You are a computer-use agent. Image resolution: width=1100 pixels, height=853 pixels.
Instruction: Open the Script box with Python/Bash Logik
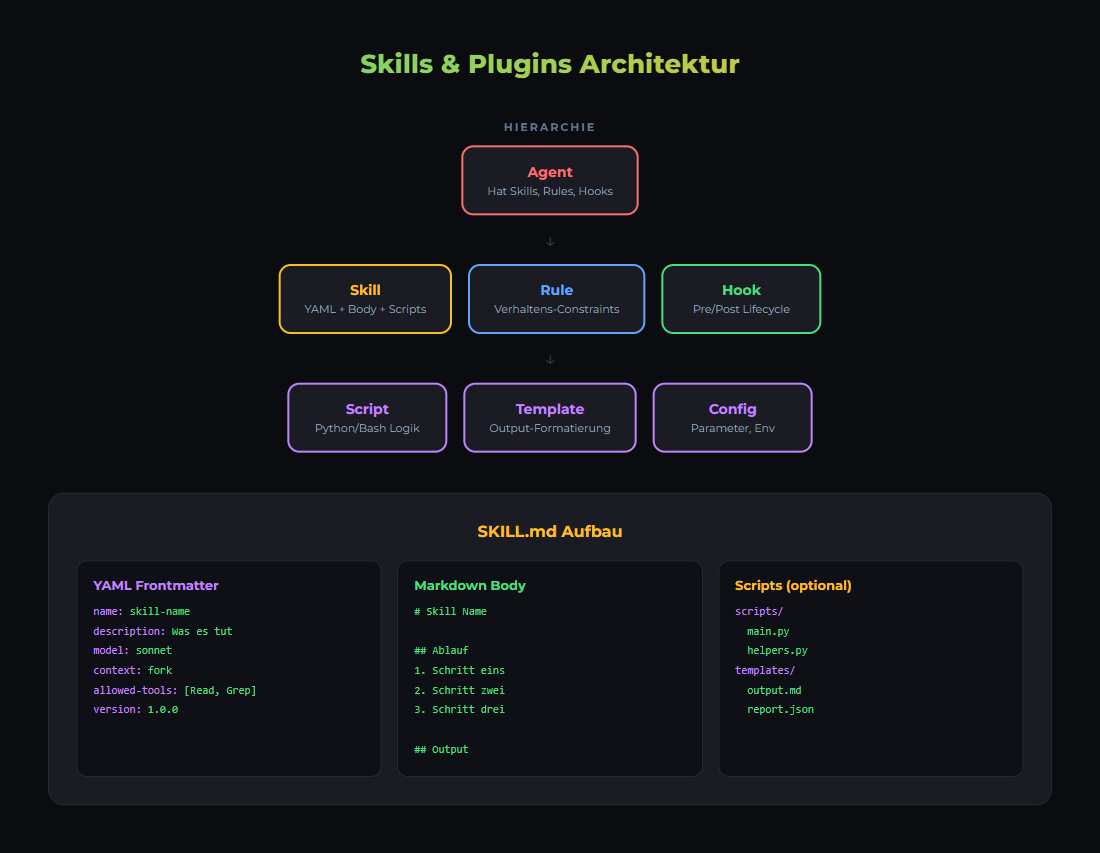click(367, 418)
